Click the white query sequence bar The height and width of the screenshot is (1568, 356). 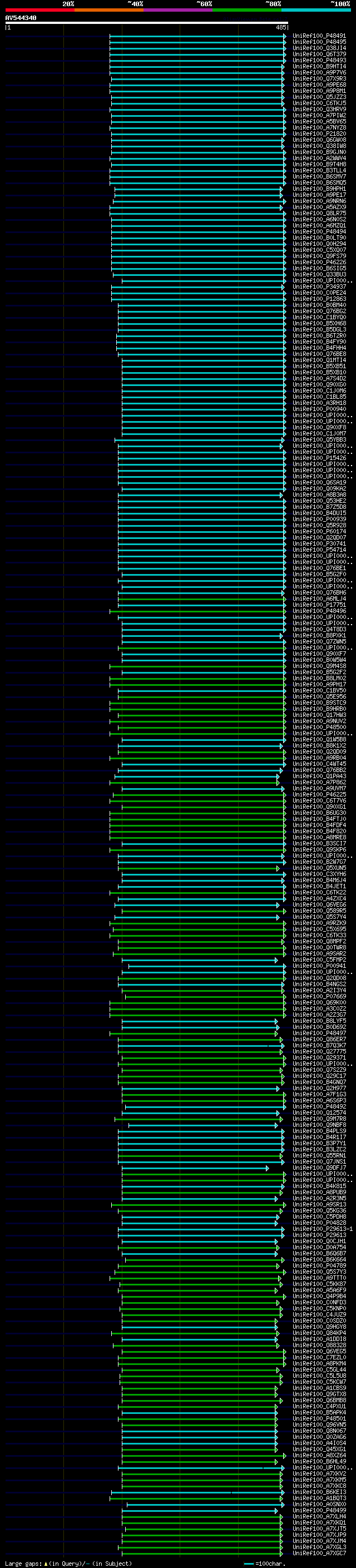[147, 22]
